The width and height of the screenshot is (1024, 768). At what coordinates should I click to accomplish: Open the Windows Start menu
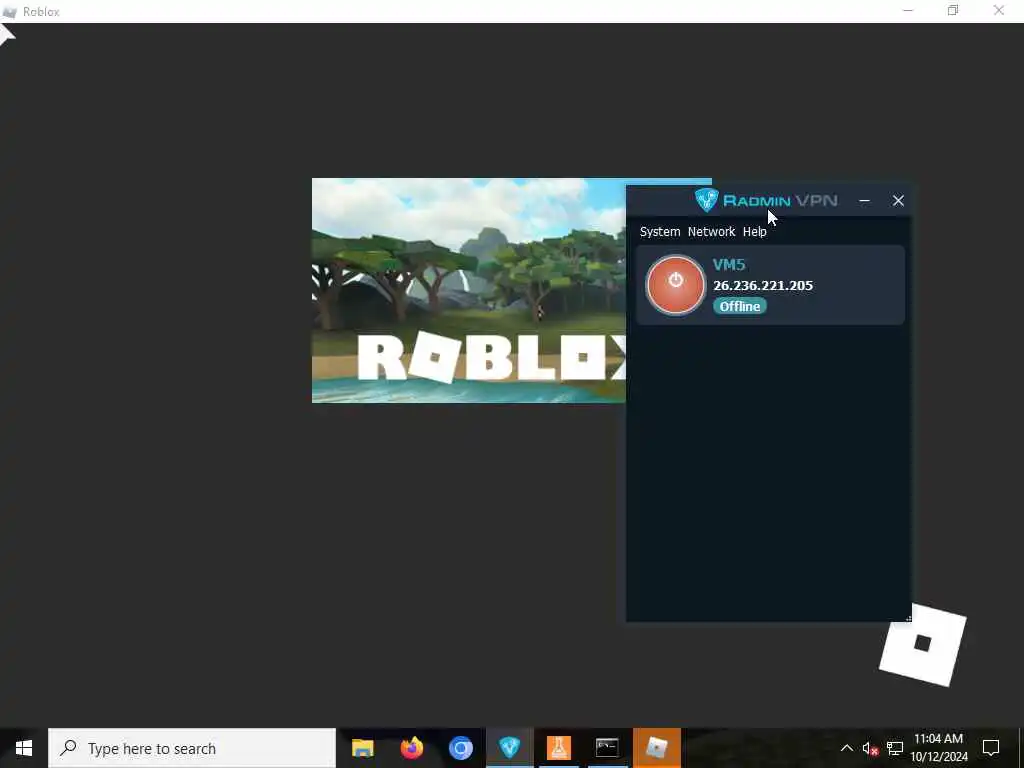[24, 748]
